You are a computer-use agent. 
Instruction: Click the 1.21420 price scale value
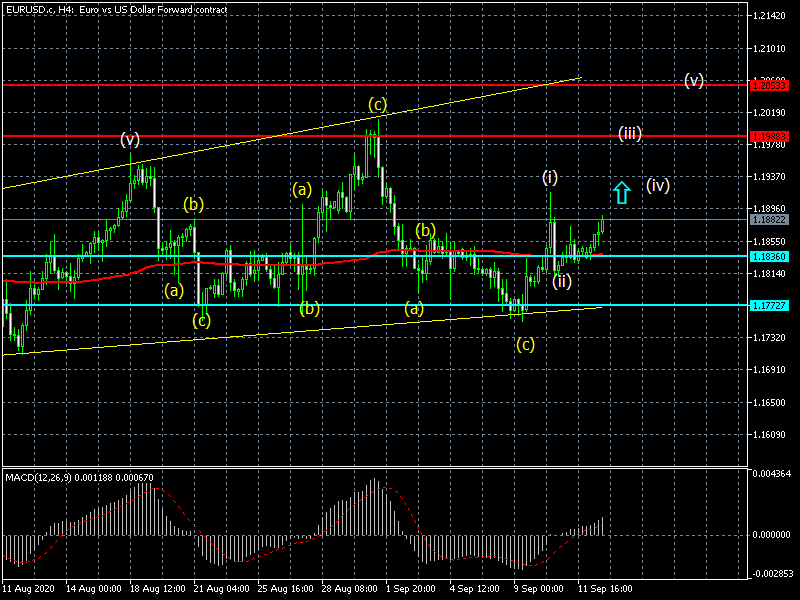pos(769,16)
